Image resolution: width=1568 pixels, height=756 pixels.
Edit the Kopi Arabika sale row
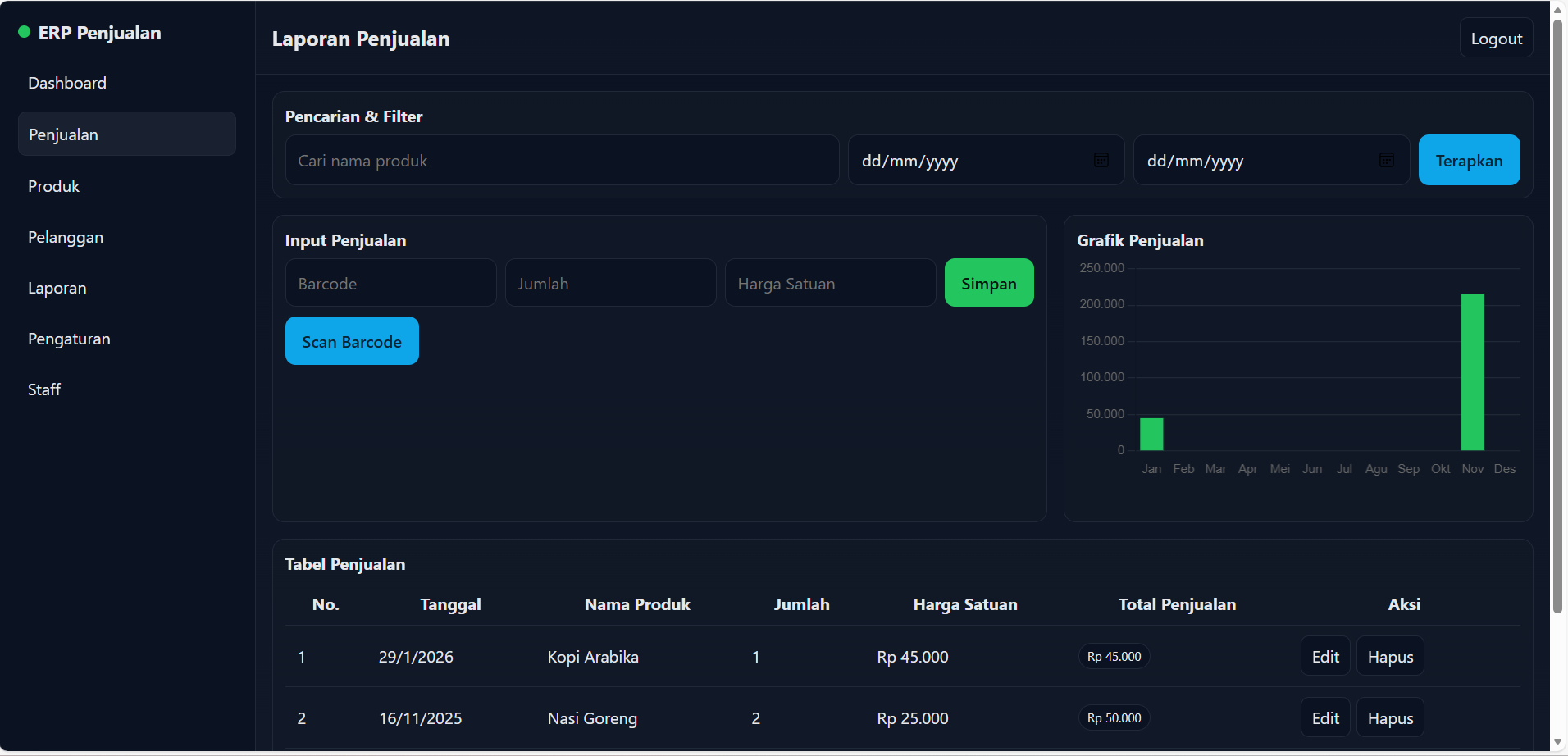[1325, 656]
